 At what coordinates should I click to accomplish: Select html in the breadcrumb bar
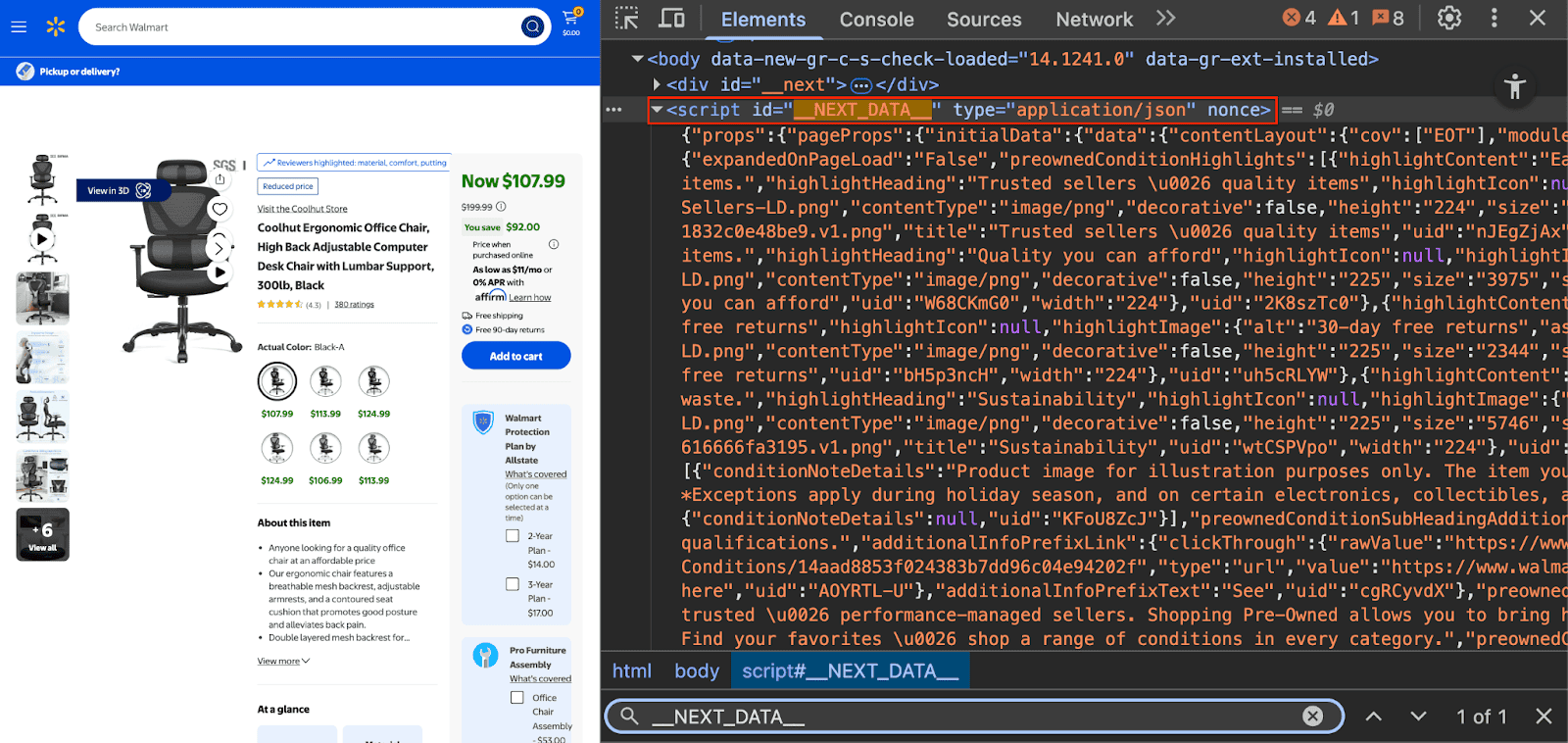632,671
